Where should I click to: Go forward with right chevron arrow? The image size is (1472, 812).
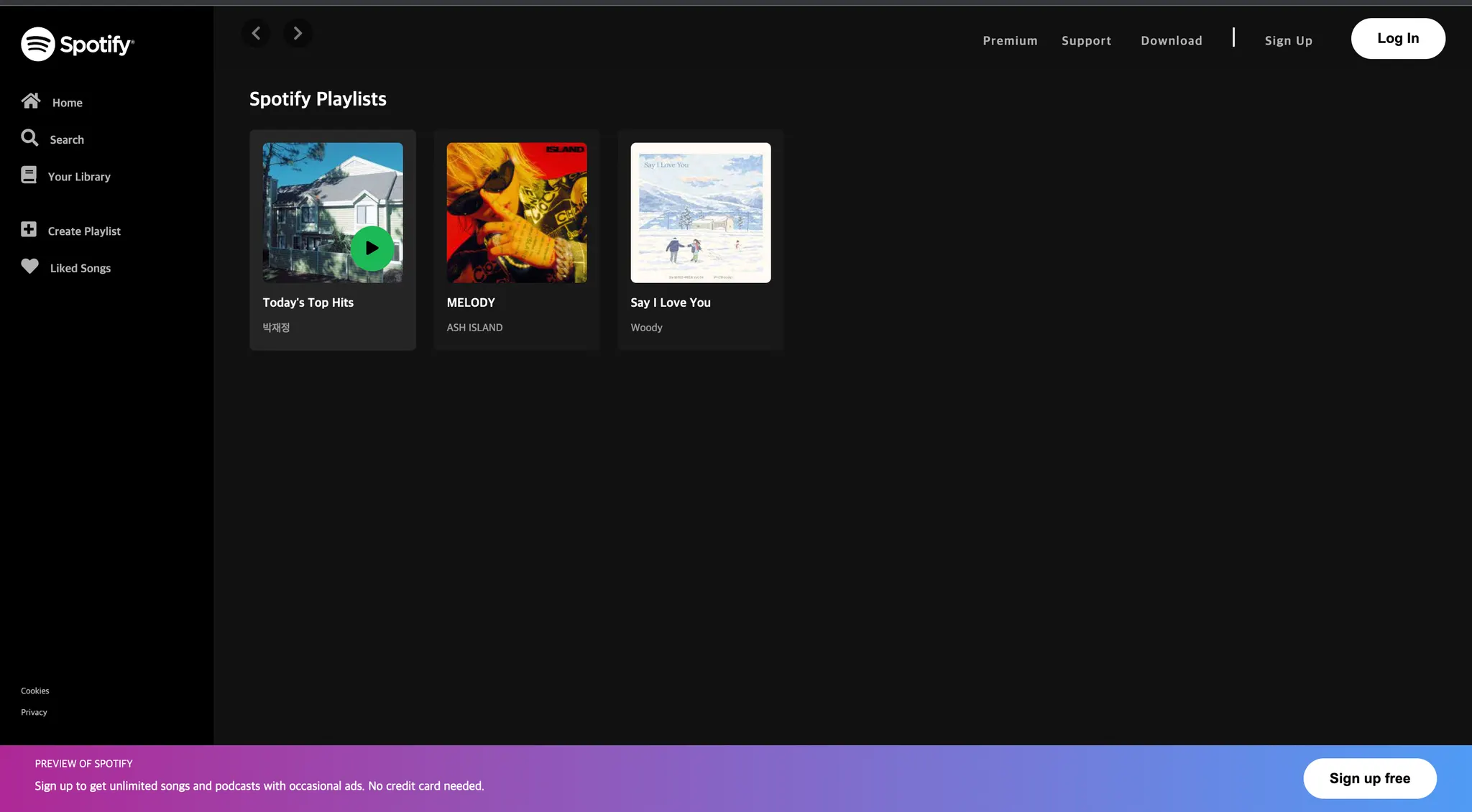pyautogui.click(x=298, y=33)
